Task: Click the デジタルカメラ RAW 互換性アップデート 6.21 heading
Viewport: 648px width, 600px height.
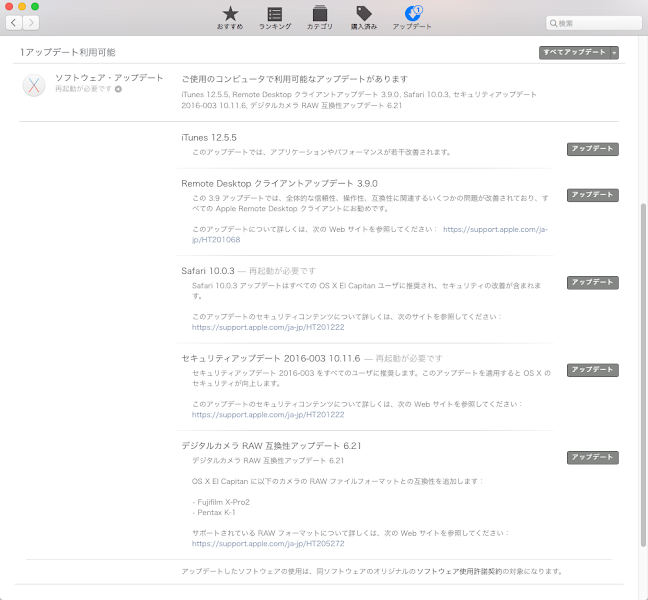Action: (271, 446)
